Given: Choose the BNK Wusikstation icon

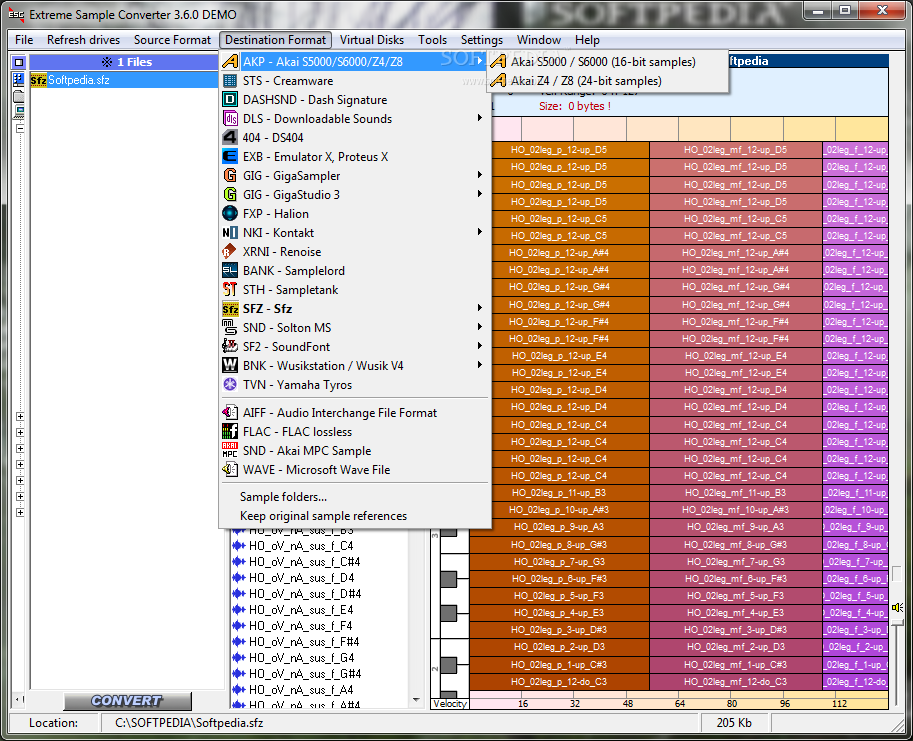Looking at the screenshot, I should (x=231, y=366).
